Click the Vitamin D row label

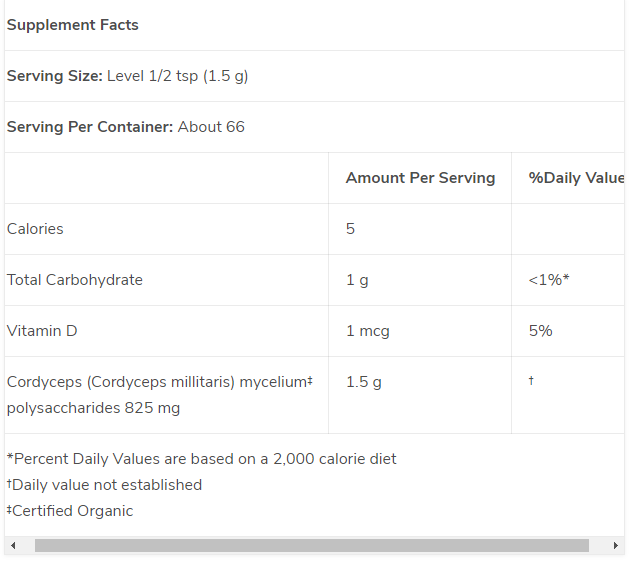(42, 331)
